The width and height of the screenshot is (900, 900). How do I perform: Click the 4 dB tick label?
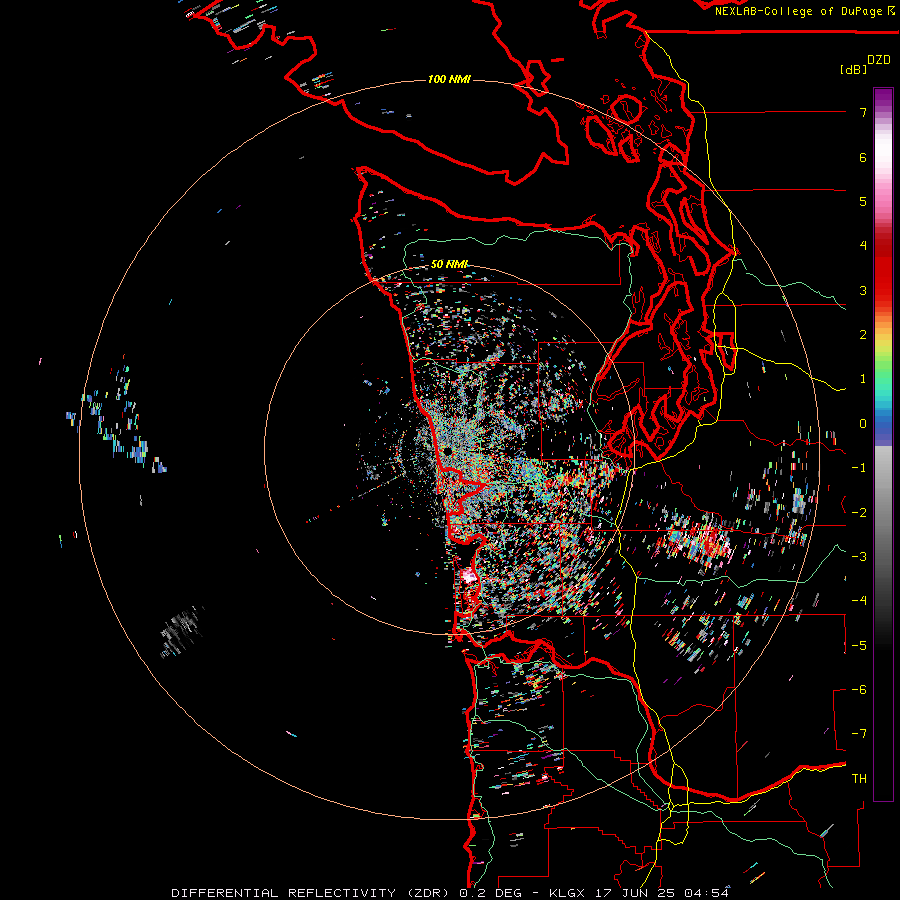(x=863, y=246)
